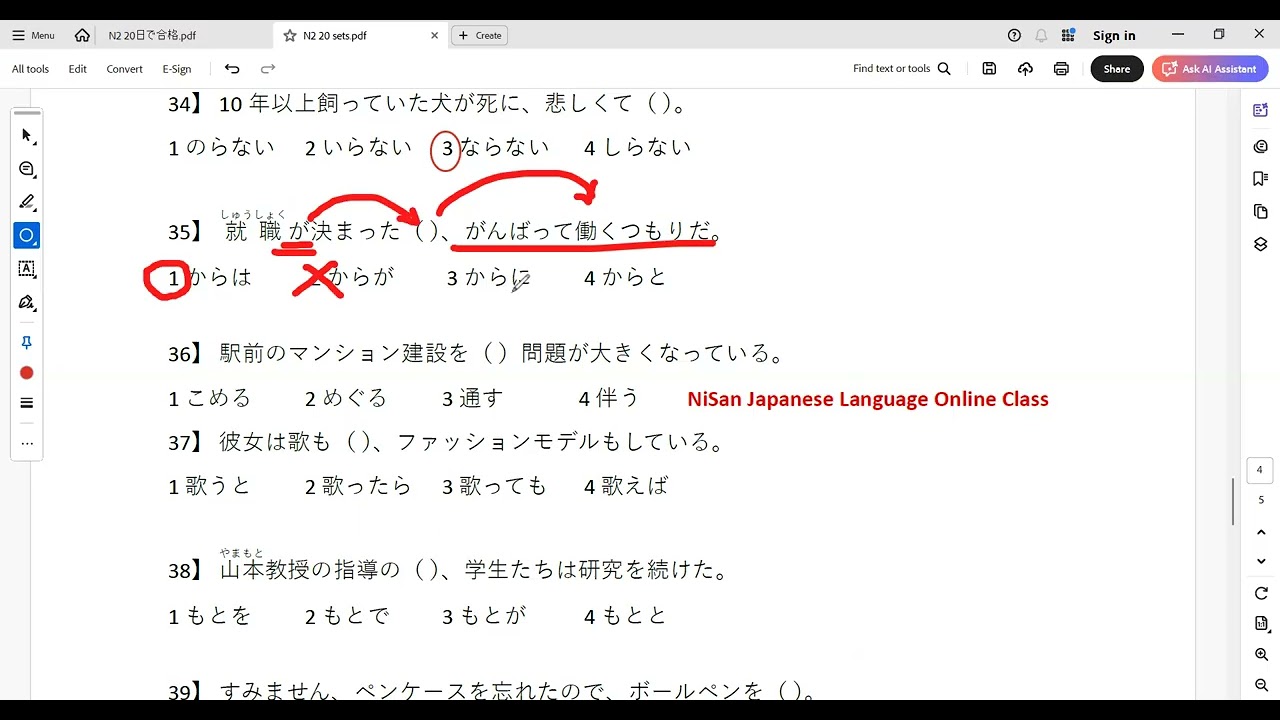Upload to cloud icon
The width and height of the screenshot is (1280, 720).
[x=1025, y=69]
